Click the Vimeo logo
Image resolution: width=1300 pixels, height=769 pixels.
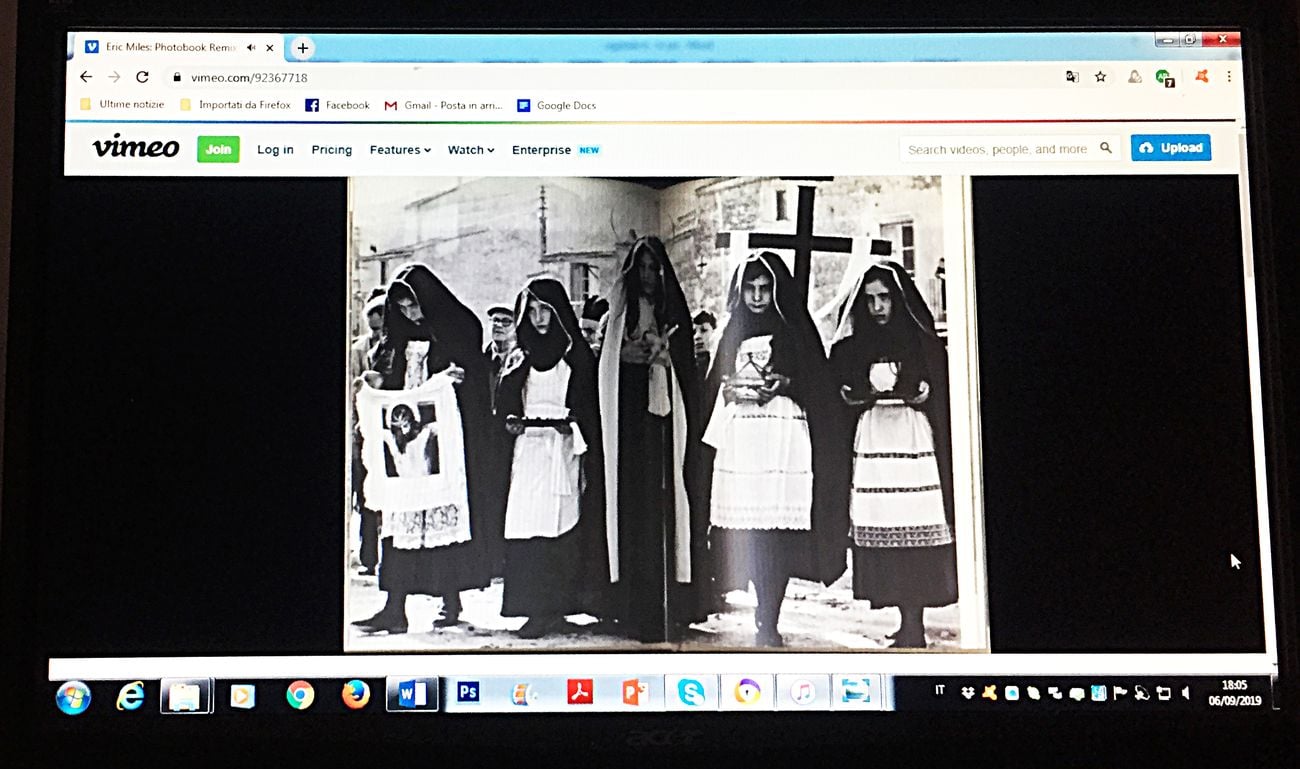click(136, 147)
